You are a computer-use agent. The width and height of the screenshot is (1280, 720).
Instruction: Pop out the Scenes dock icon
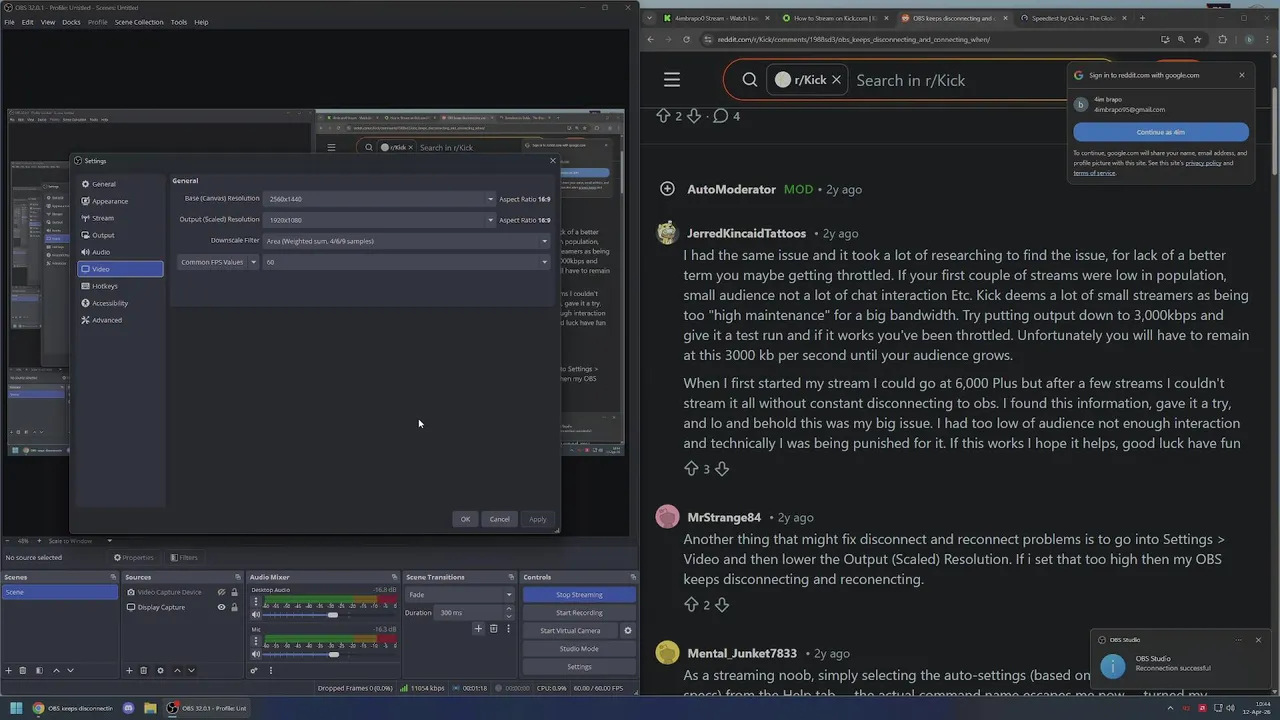click(x=113, y=577)
